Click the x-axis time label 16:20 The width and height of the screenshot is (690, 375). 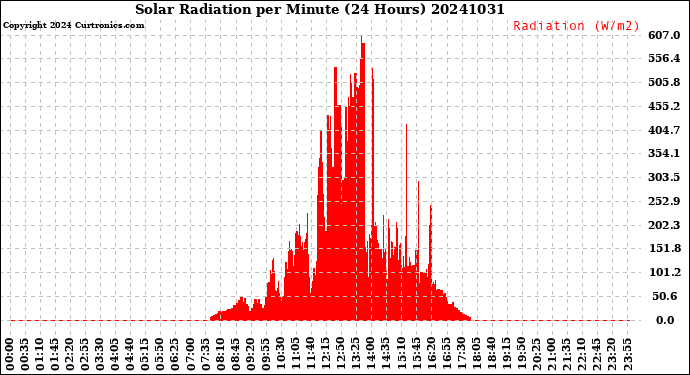tap(431, 355)
